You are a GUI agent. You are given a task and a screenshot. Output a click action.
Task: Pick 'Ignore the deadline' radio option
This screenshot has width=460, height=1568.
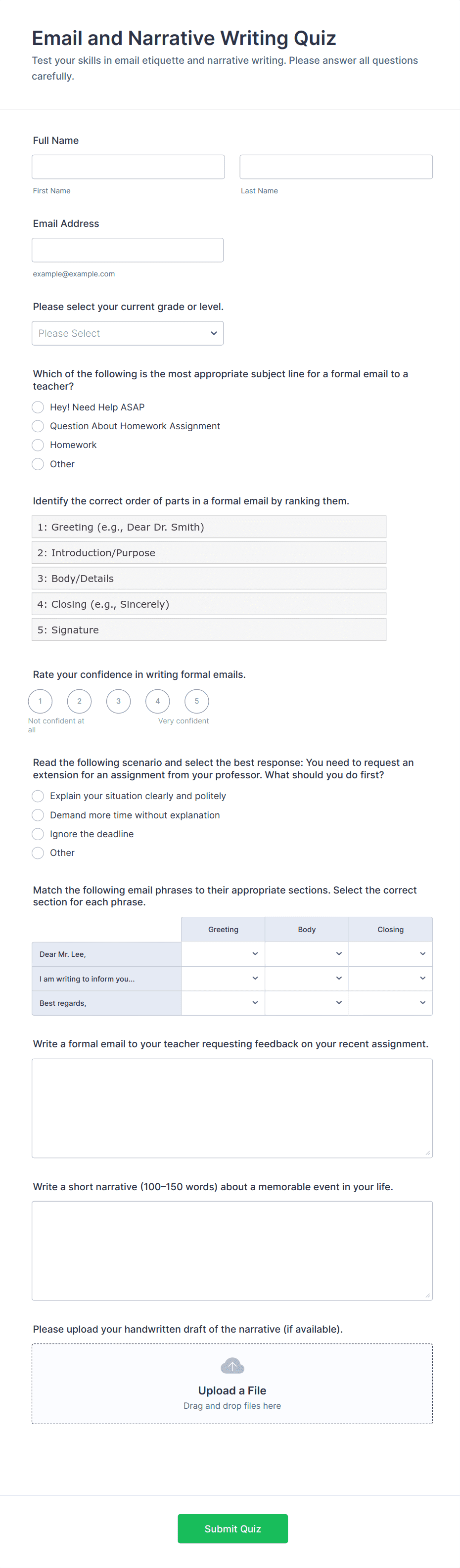[38, 834]
